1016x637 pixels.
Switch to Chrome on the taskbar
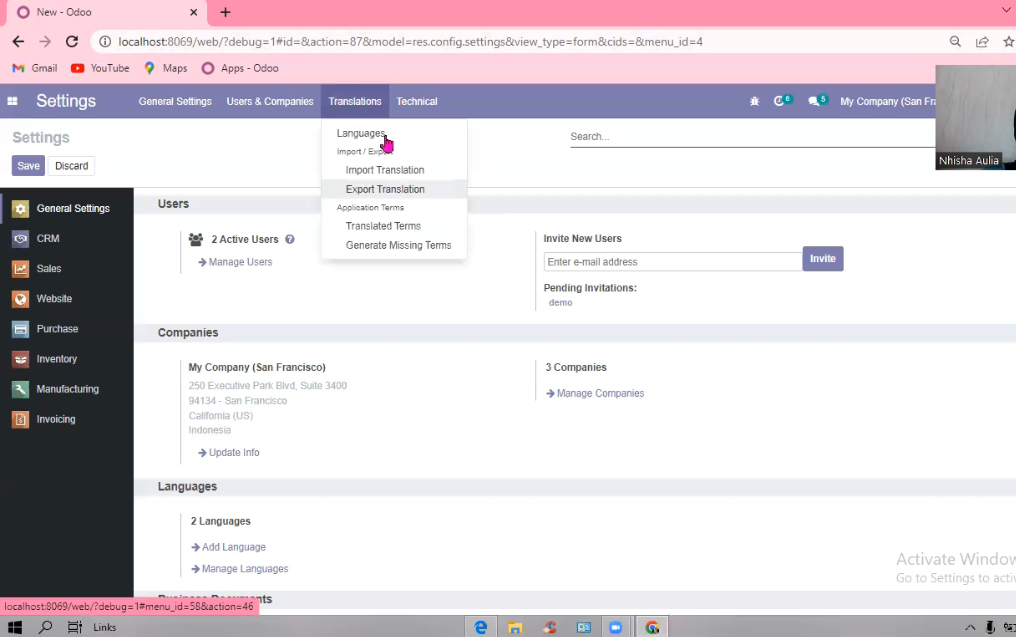(x=652, y=627)
